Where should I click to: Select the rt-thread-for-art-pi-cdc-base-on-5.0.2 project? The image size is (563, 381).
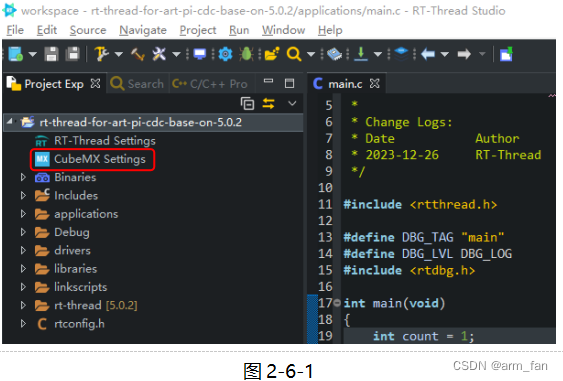pyautogui.click(x=140, y=122)
